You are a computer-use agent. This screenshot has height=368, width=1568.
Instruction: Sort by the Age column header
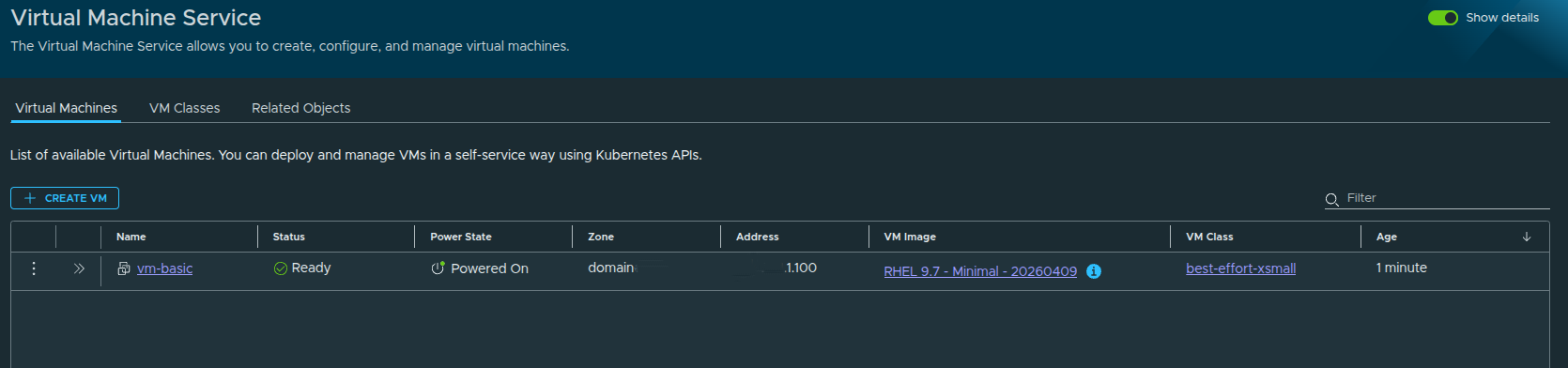click(1386, 237)
